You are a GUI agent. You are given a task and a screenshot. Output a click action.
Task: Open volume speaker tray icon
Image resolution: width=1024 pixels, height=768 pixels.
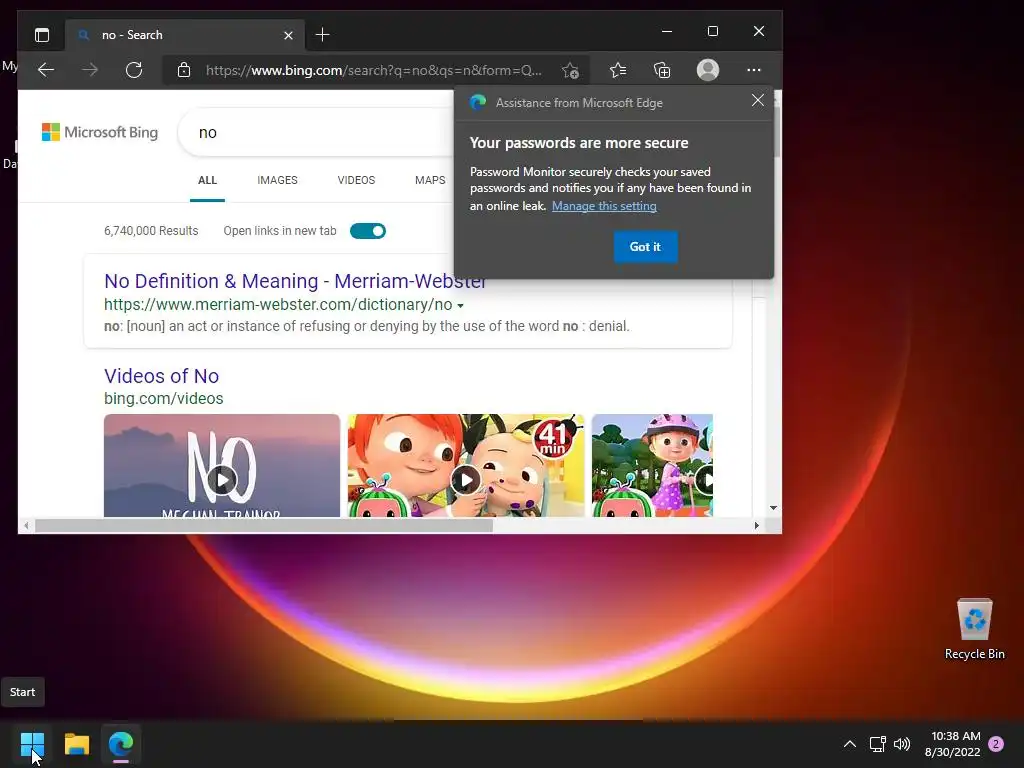[x=902, y=744]
